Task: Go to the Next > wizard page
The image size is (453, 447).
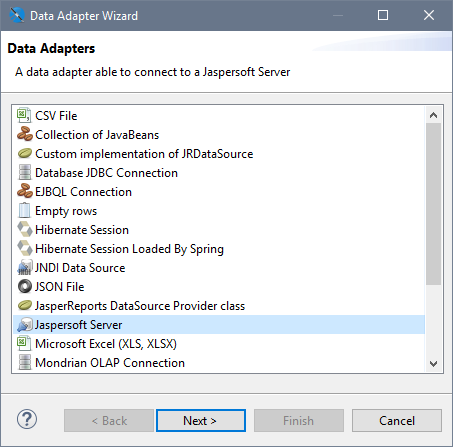Action: pyautogui.click(x=201, y=421)
